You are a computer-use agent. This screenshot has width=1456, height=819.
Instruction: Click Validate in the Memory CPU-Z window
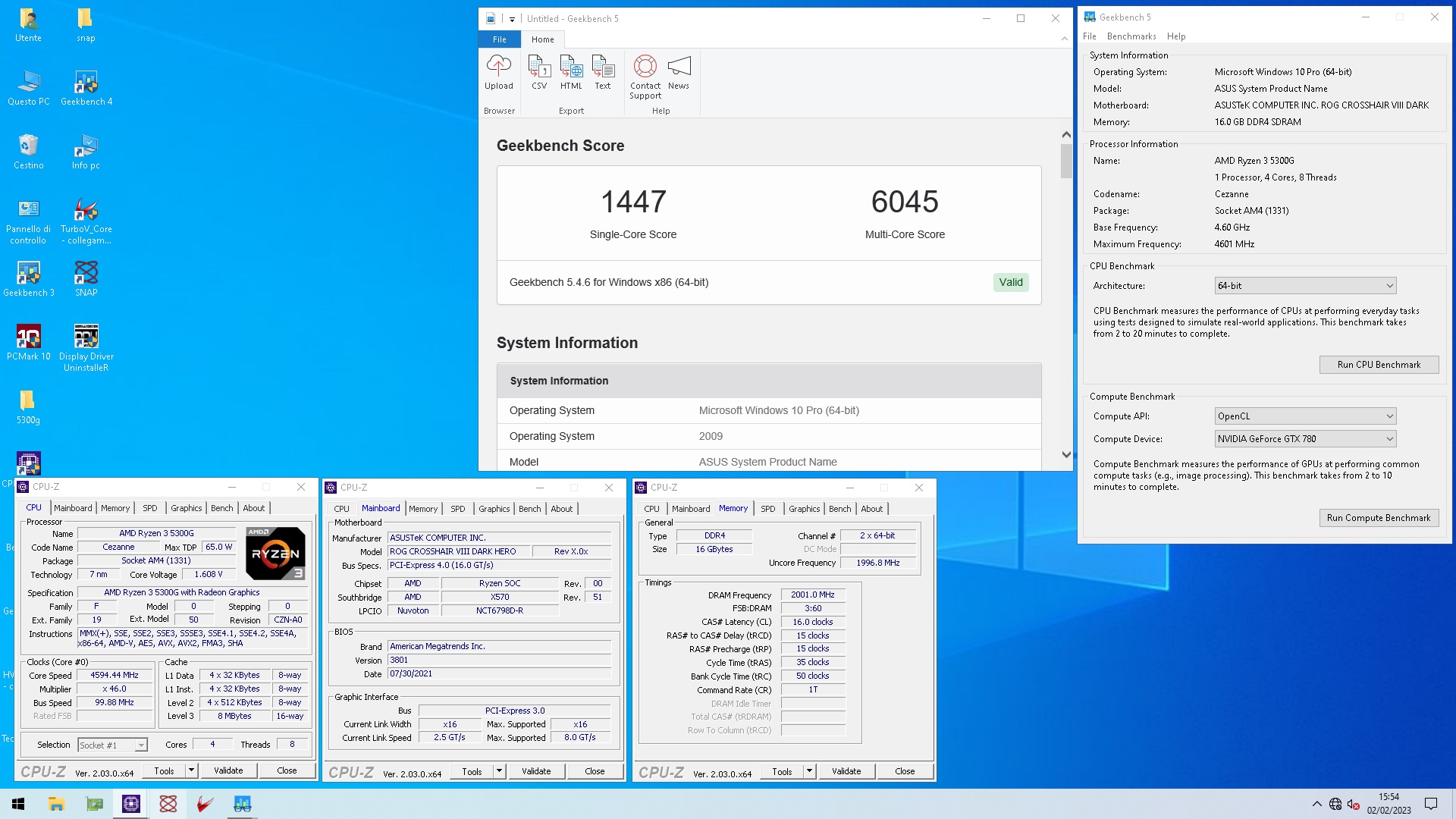pyautogui.click(x=846, y=771)
